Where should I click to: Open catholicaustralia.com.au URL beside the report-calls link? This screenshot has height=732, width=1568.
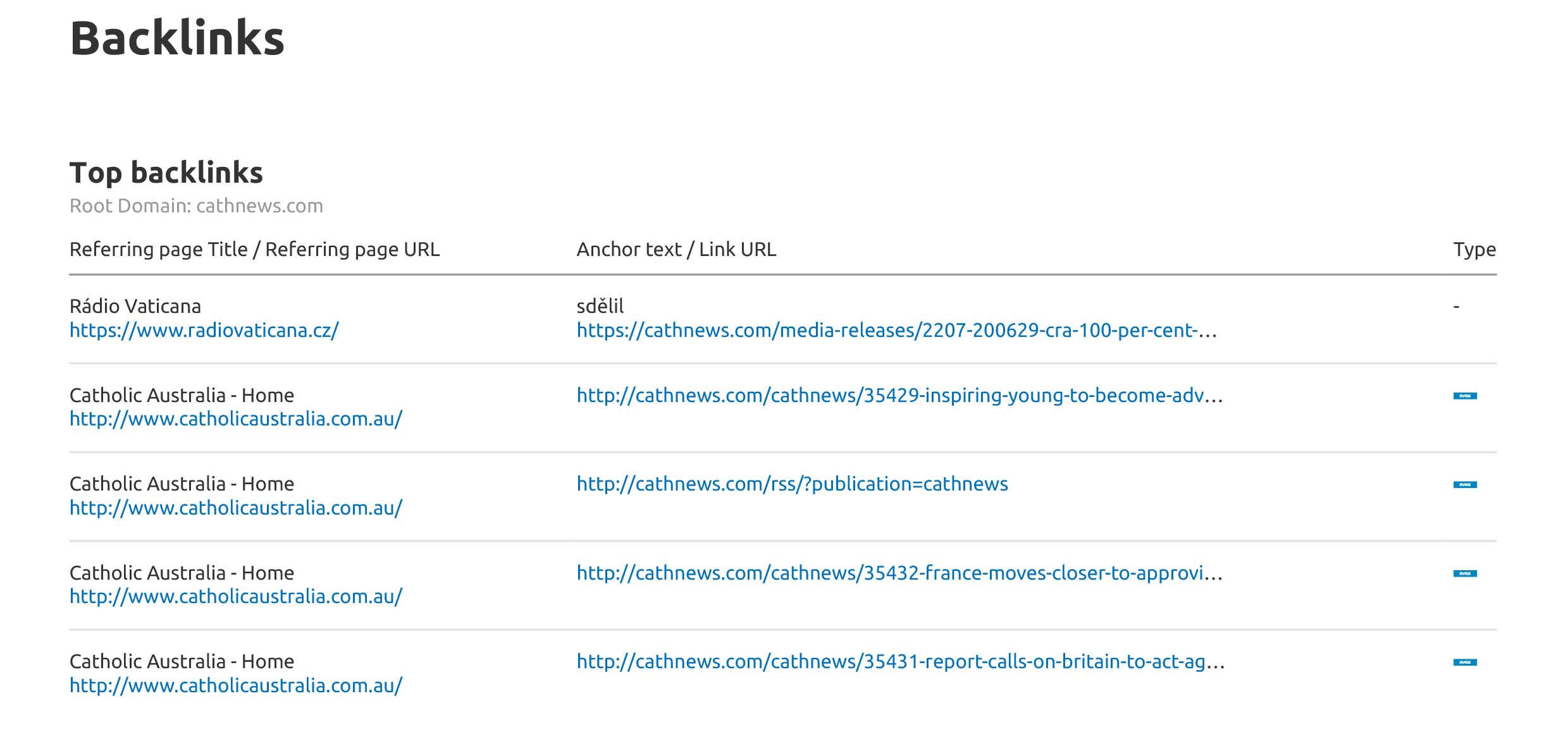click(x=235, y=686)
